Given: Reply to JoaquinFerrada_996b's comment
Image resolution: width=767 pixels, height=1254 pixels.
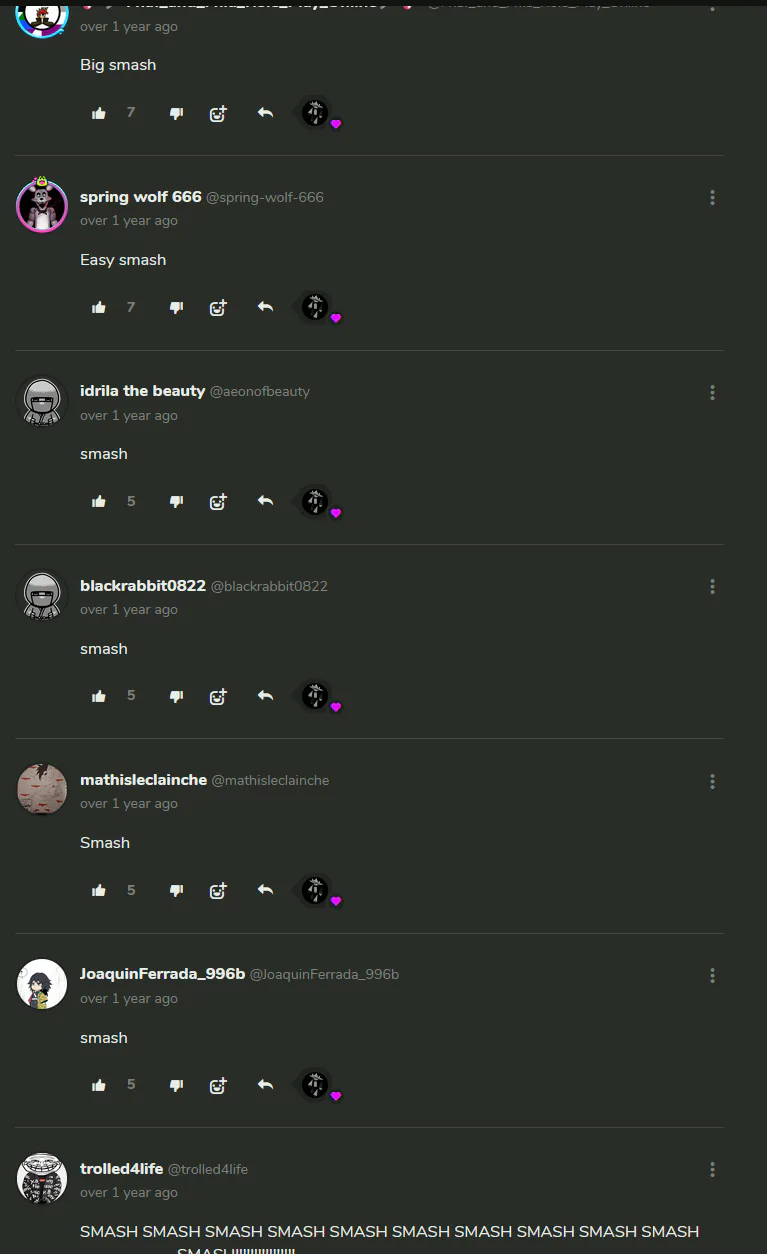Looking at the screenshot, I should coord(265,1084).
